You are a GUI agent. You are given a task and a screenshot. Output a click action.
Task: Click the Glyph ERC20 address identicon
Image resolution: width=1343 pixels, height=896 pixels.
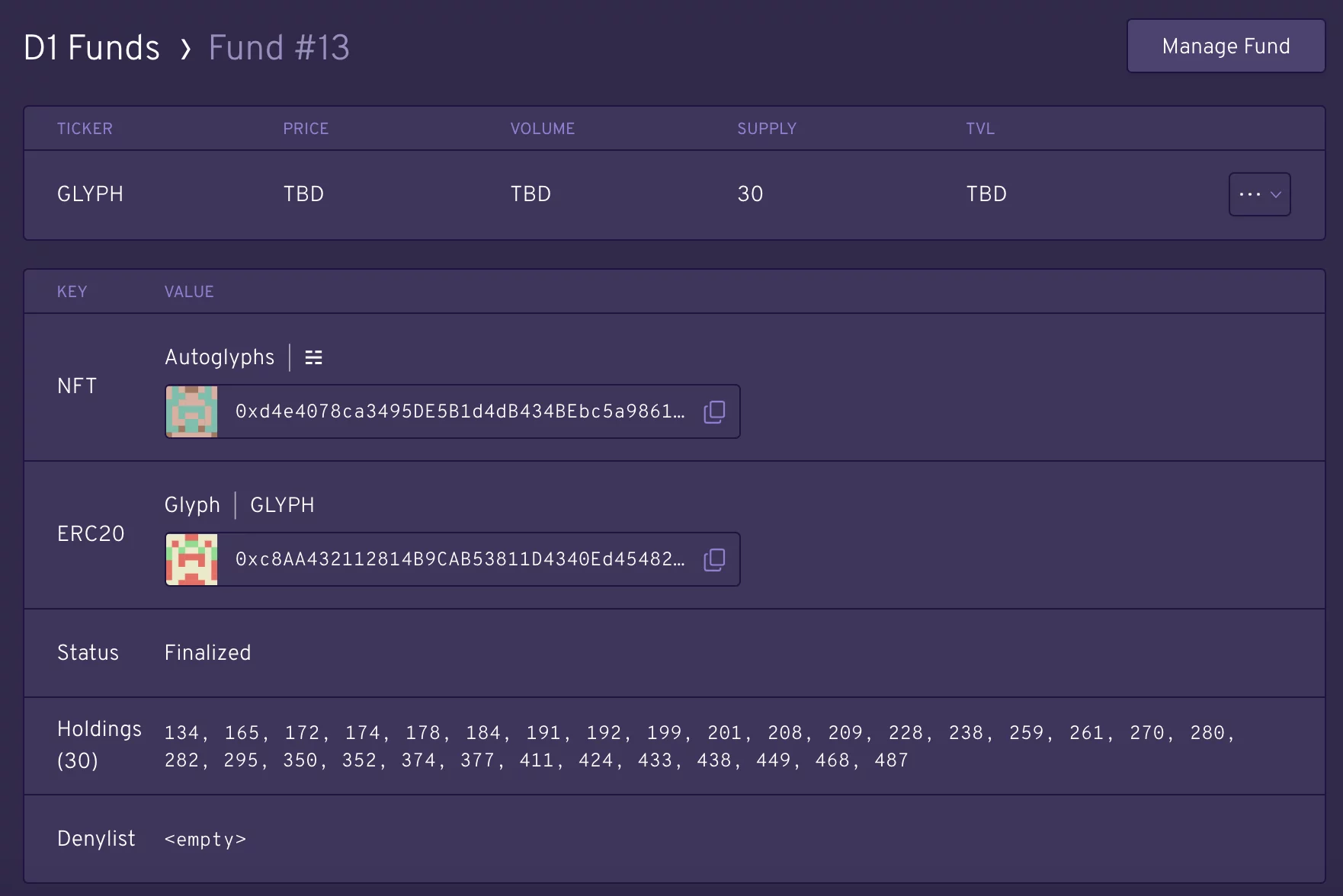tap(192, 560)
